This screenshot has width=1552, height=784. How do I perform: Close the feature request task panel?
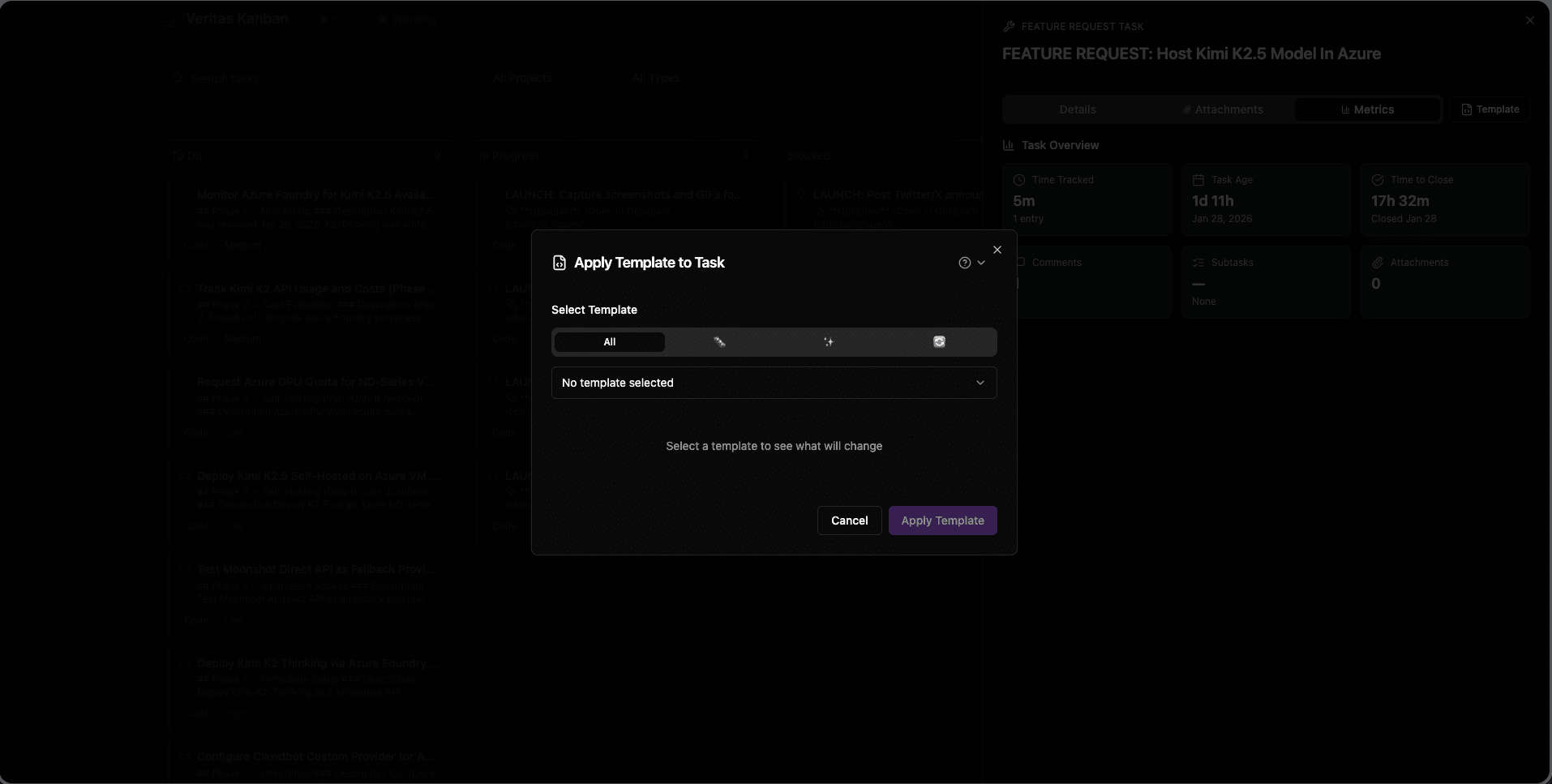(1530, 20)
